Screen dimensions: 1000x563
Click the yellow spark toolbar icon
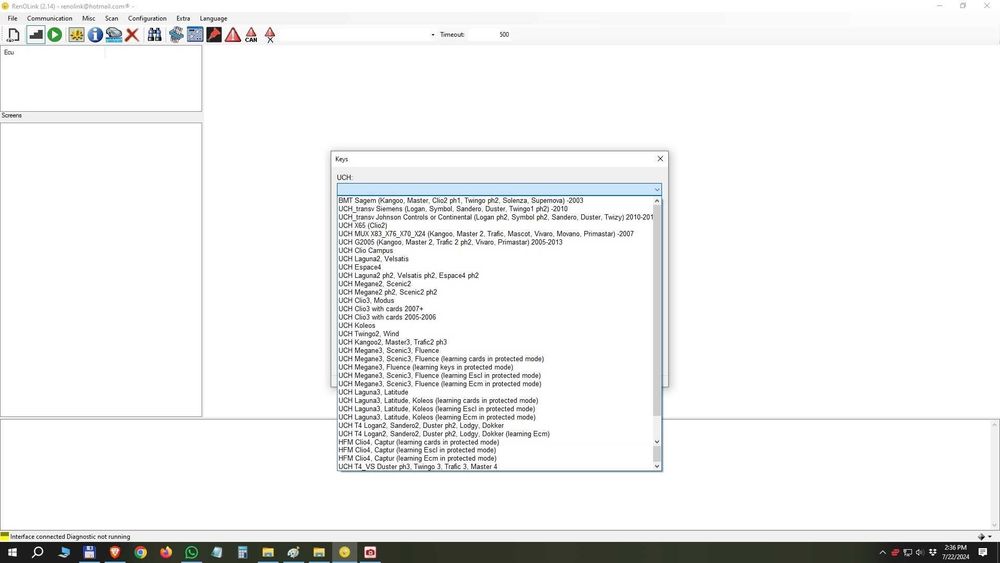tap(76, 34)
